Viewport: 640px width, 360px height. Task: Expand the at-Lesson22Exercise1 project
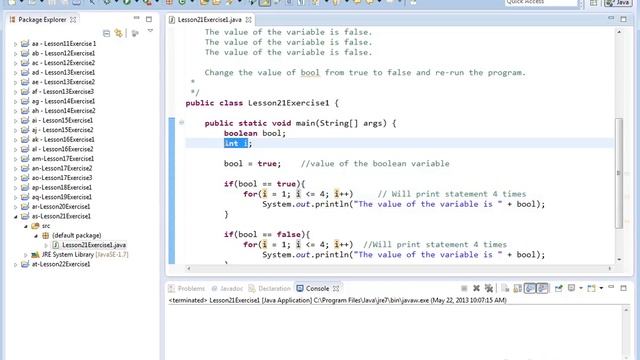click(x=16, y=264)
